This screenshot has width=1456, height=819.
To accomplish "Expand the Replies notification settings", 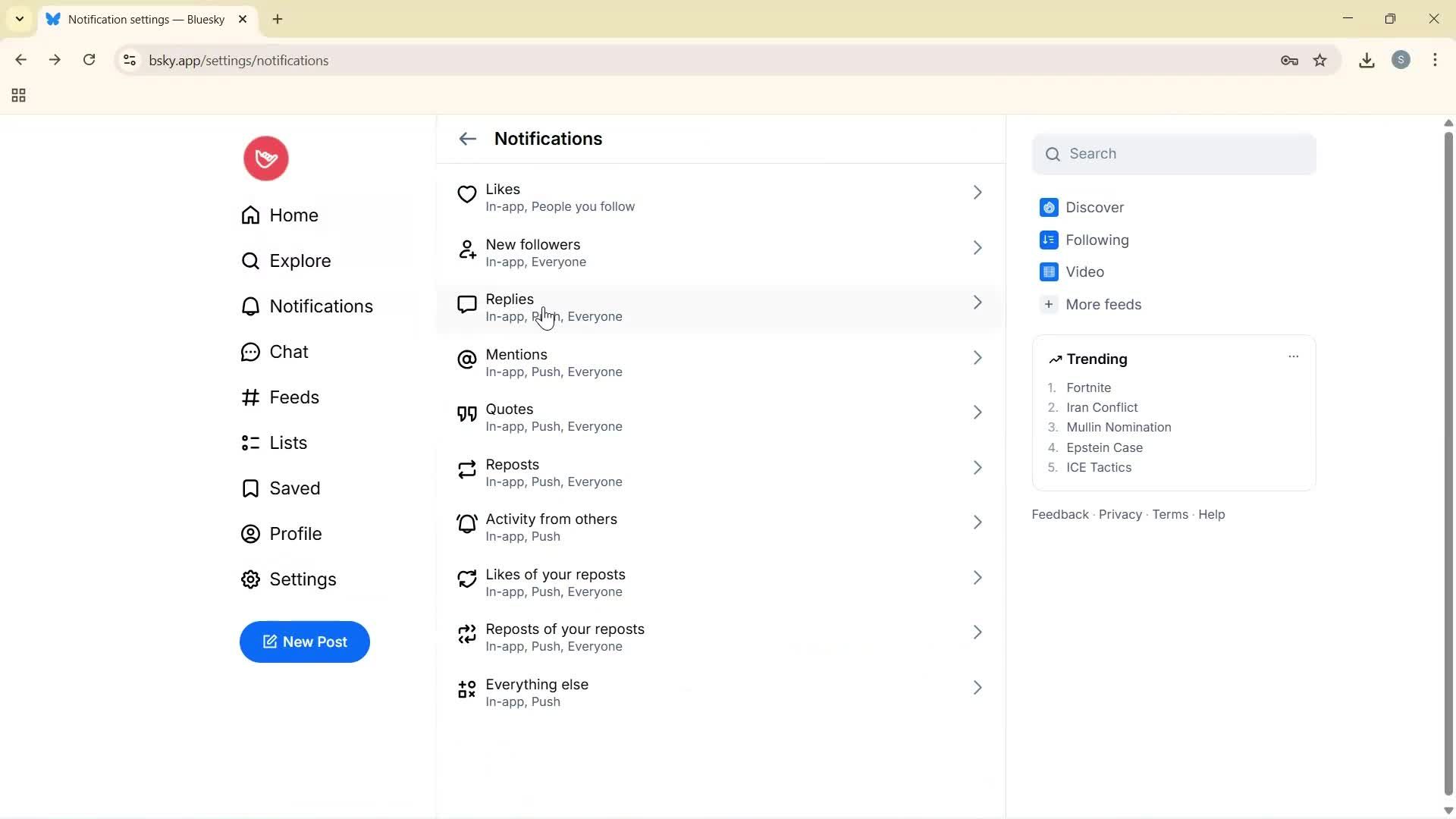I will [x=977, y=302].
